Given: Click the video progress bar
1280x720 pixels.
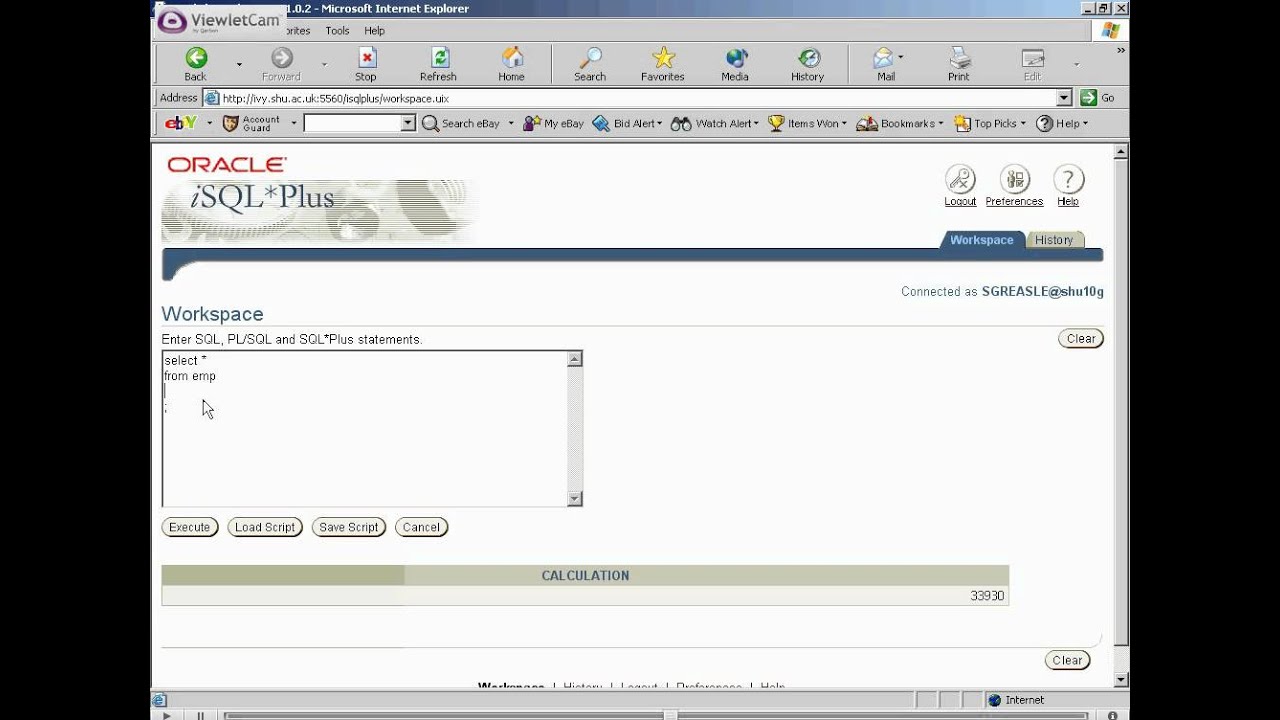Looking at the screenshot, I should 656,715.
